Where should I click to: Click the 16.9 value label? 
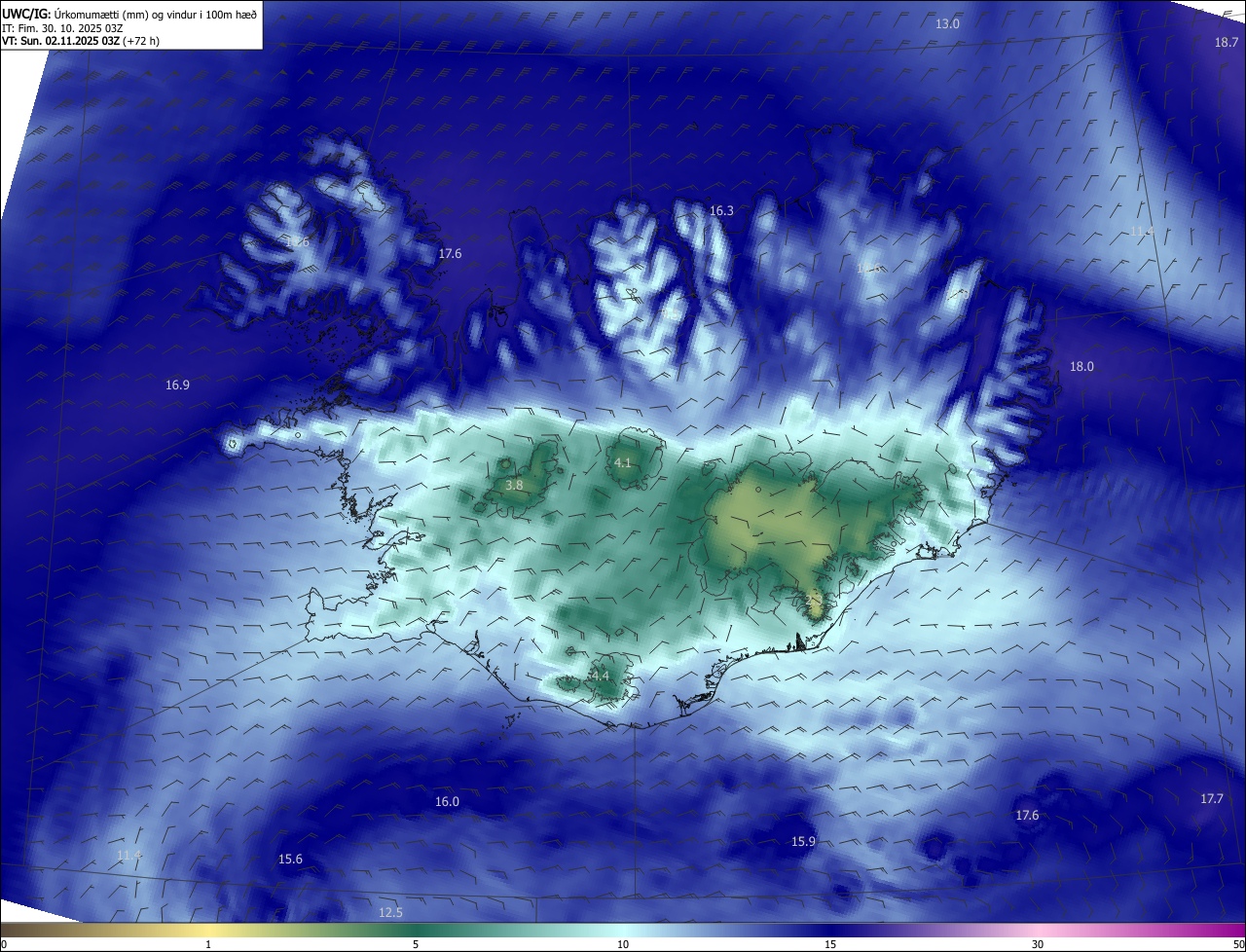point(177,384)
